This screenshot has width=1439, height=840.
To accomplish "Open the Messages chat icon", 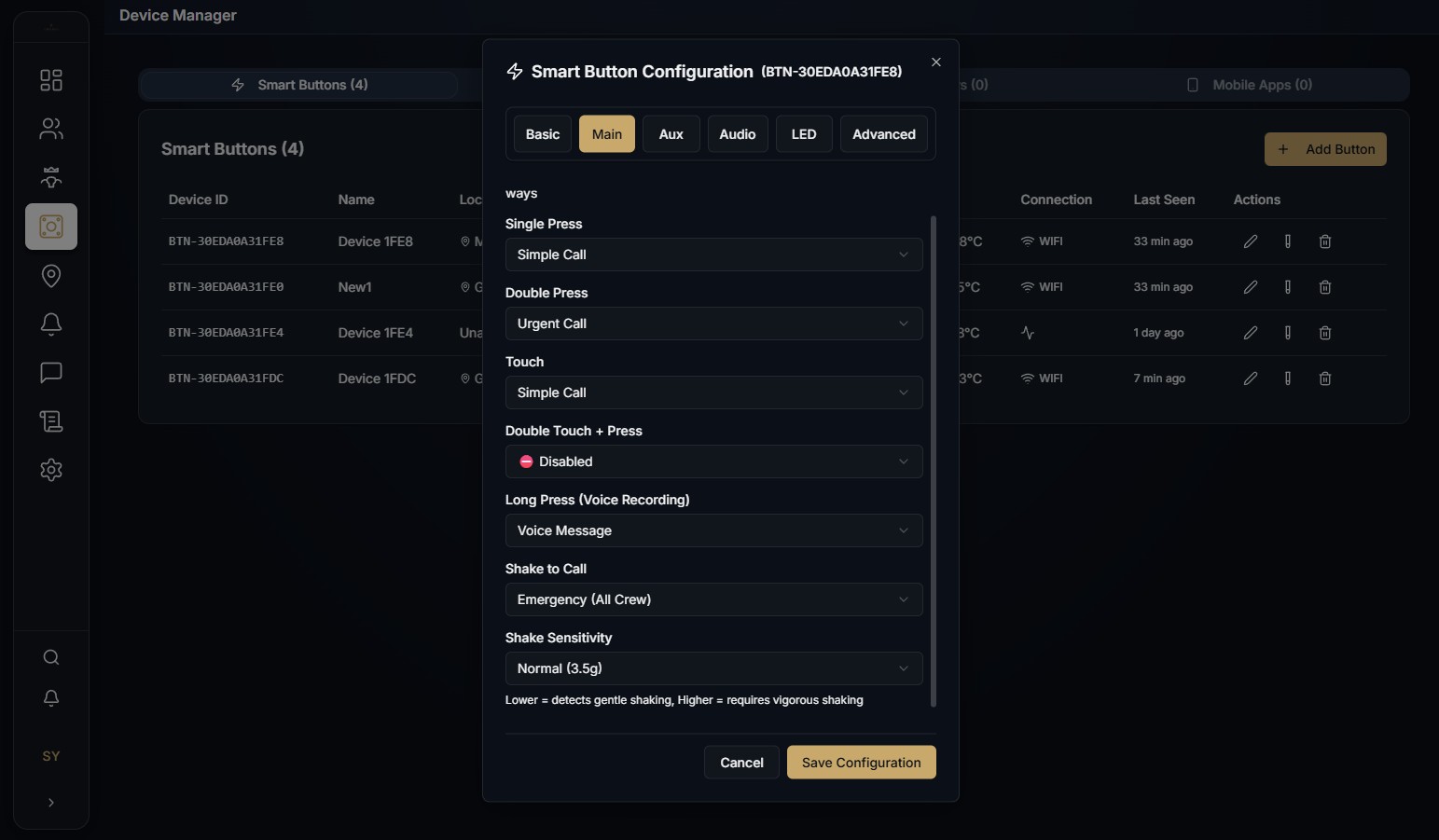I will [x=51, y=373].
